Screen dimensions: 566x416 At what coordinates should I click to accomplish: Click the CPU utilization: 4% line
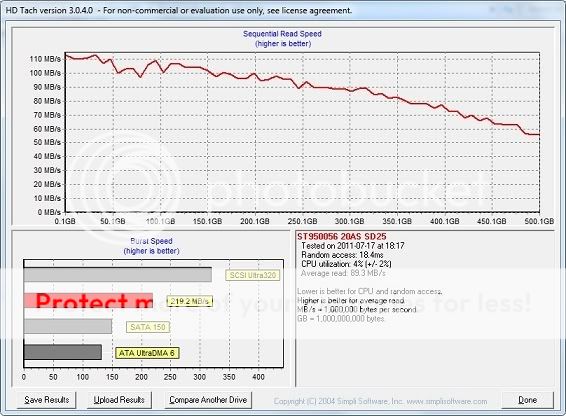coord(346,264)
